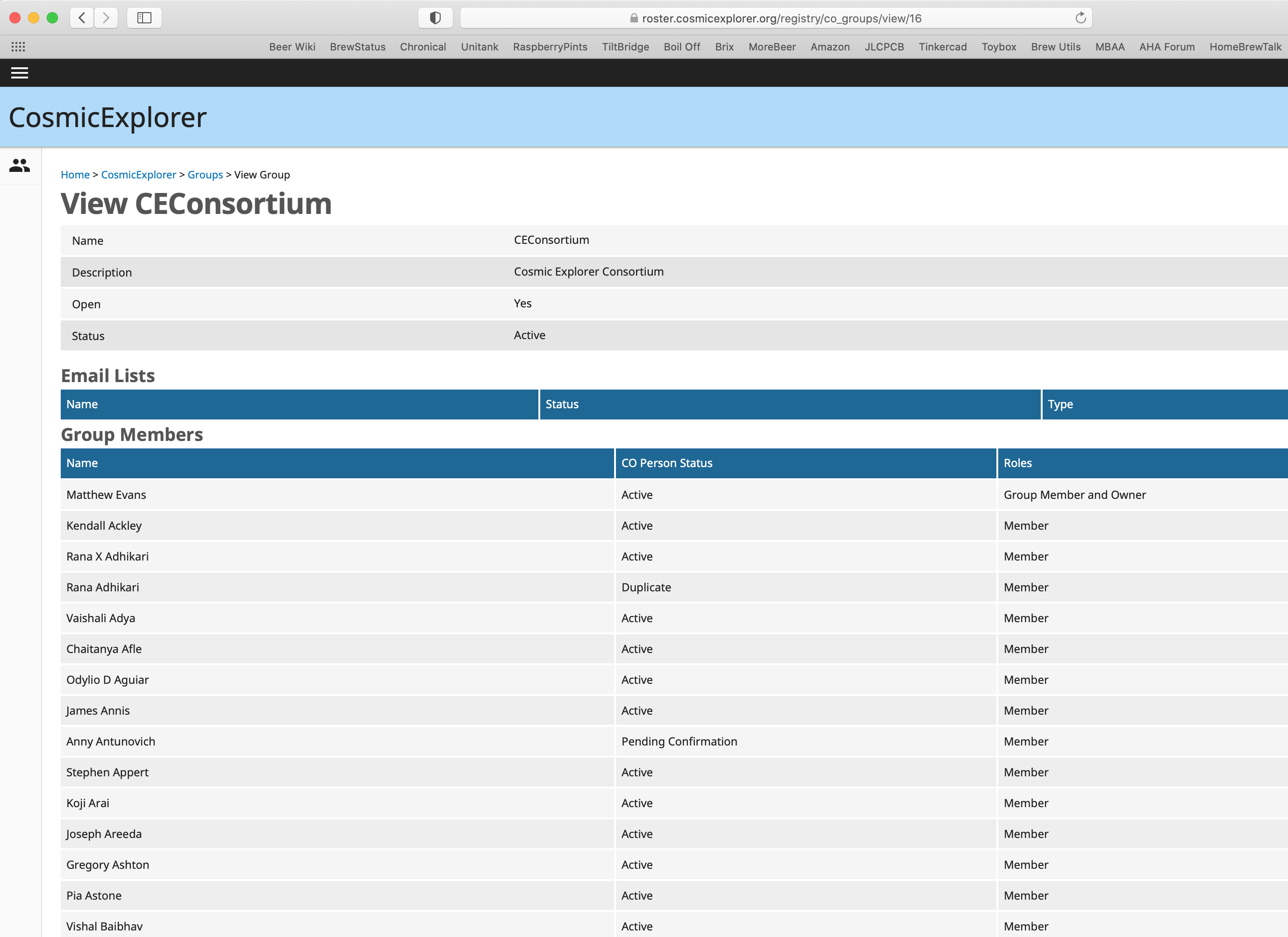The width and height of the screenshot is (1288, 937).
Task: Click the Groups breadcrumb link
Action: point(205,175)
